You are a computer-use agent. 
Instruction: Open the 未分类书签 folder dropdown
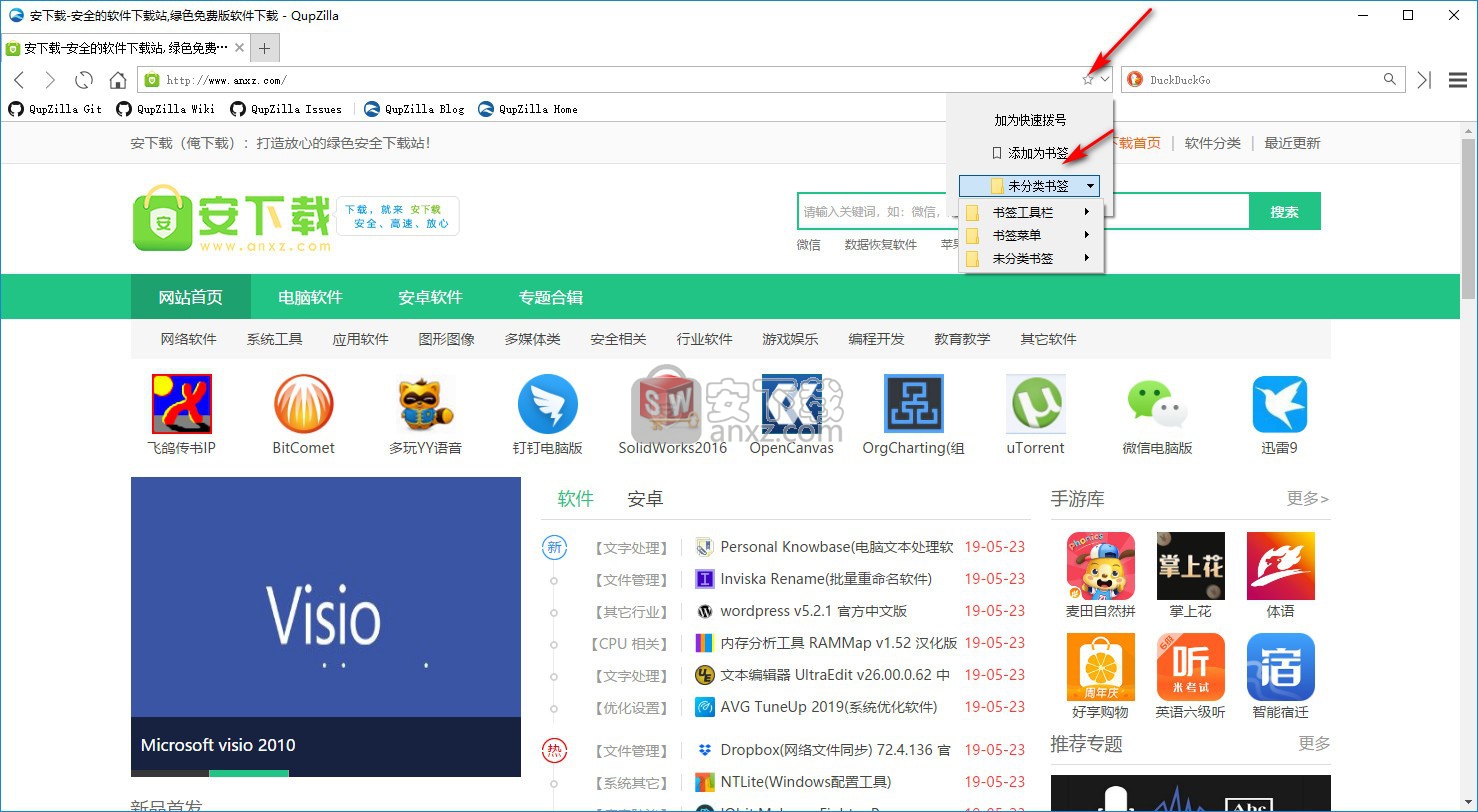coord(1030,186)
